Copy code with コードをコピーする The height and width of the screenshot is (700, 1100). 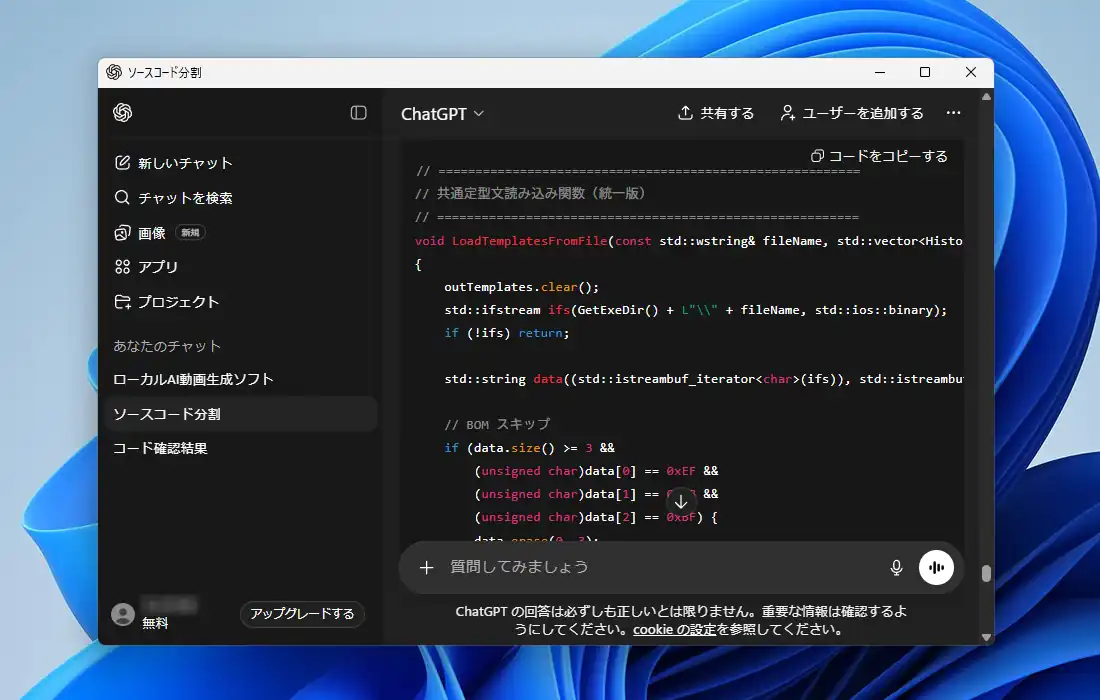[879, 156]
